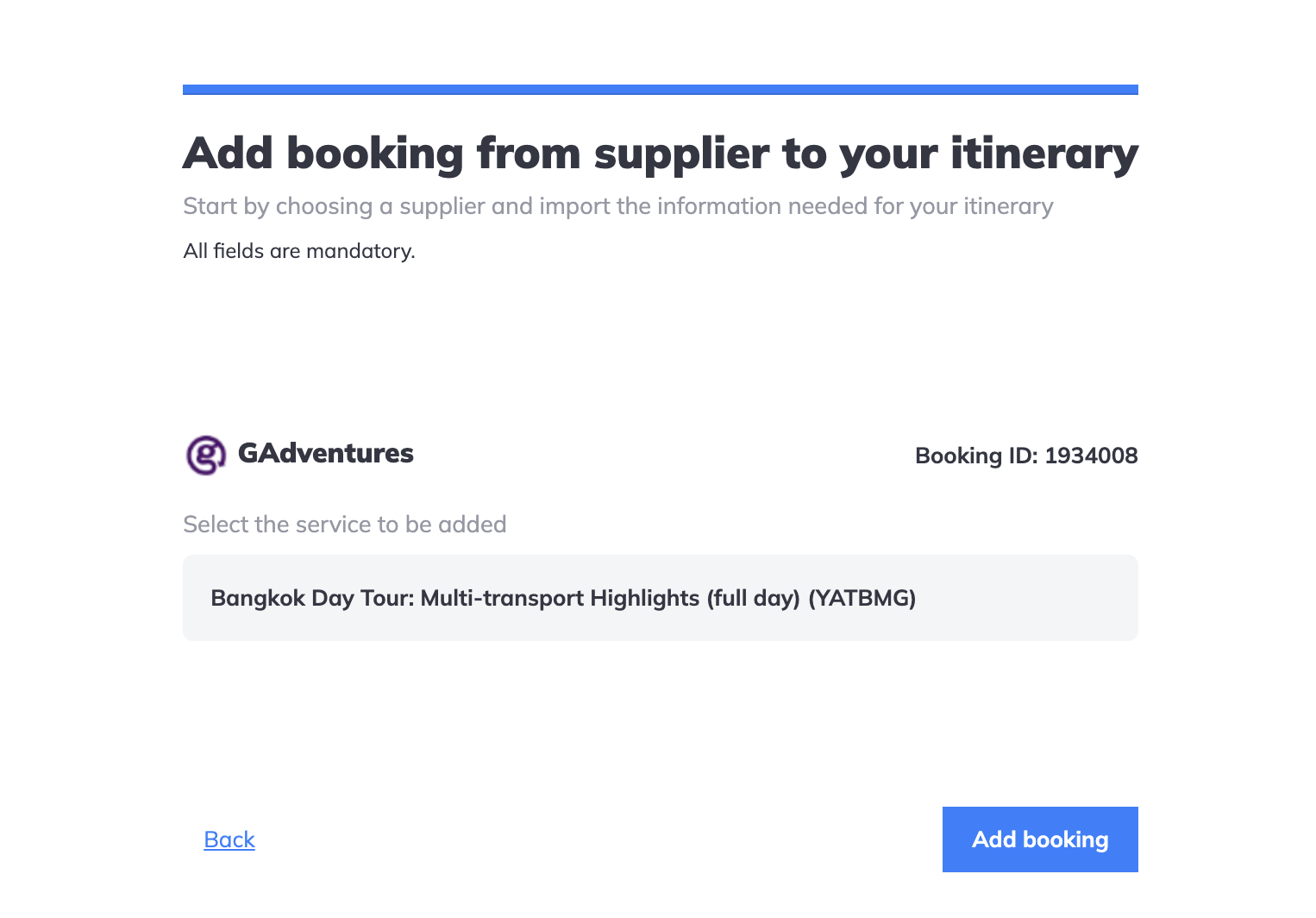
Task: Click the GAdventures supplier name text
Action: pos(326,454)
